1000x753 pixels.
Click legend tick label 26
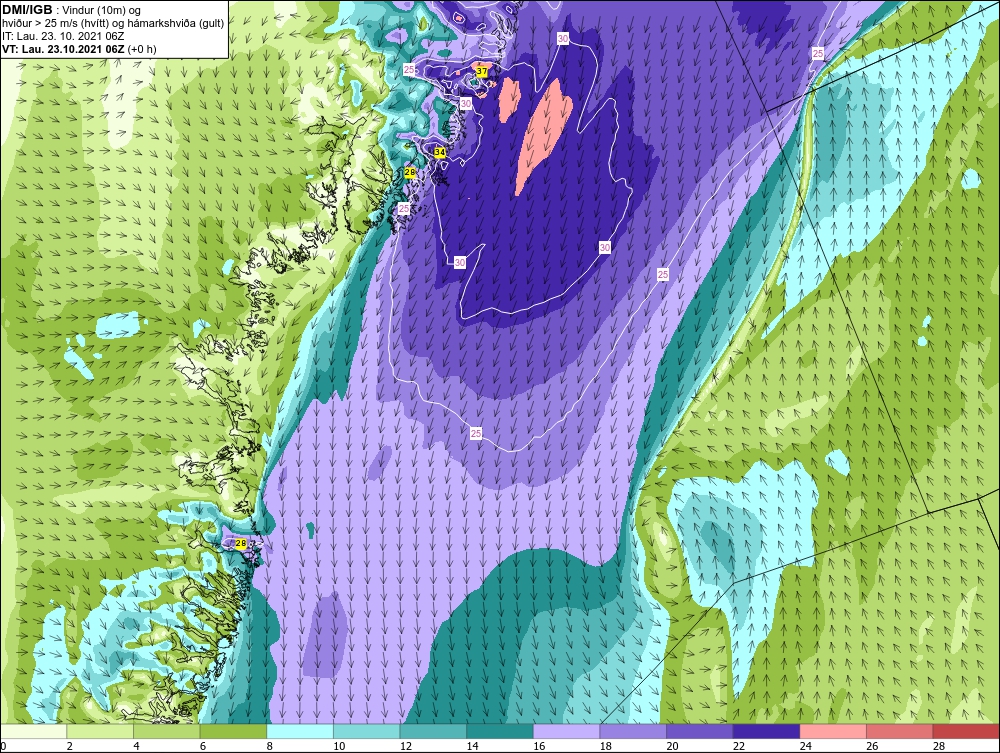point(872,746)
